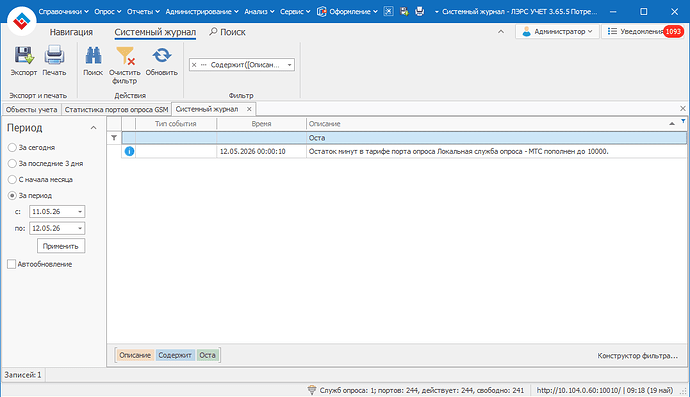Clear filter using funnel icon
Screen dimensions: 690x397
(125, 56)
